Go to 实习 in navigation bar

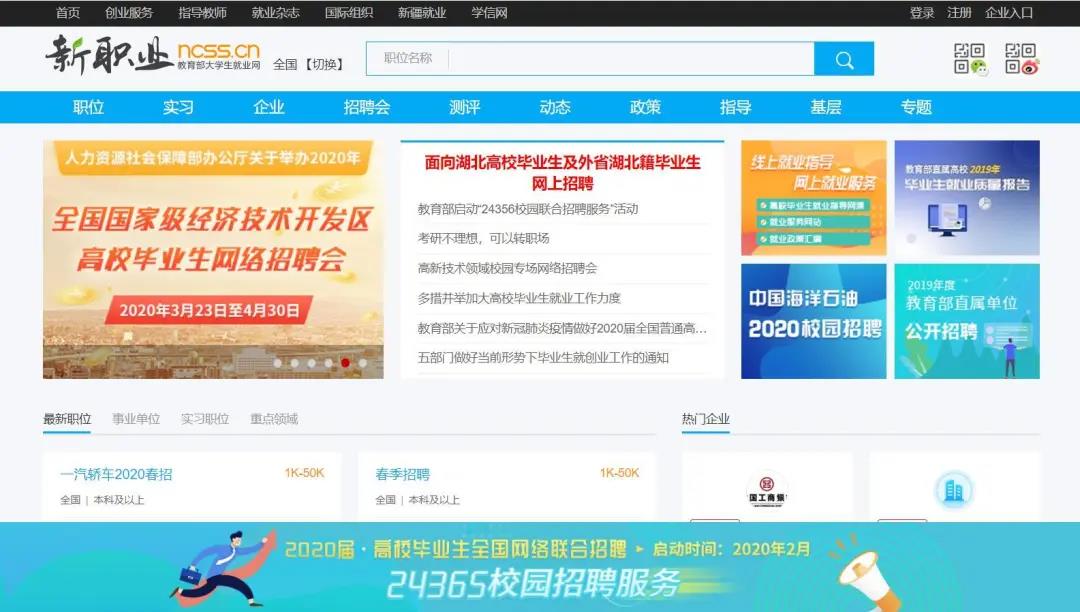click(178, 107)
